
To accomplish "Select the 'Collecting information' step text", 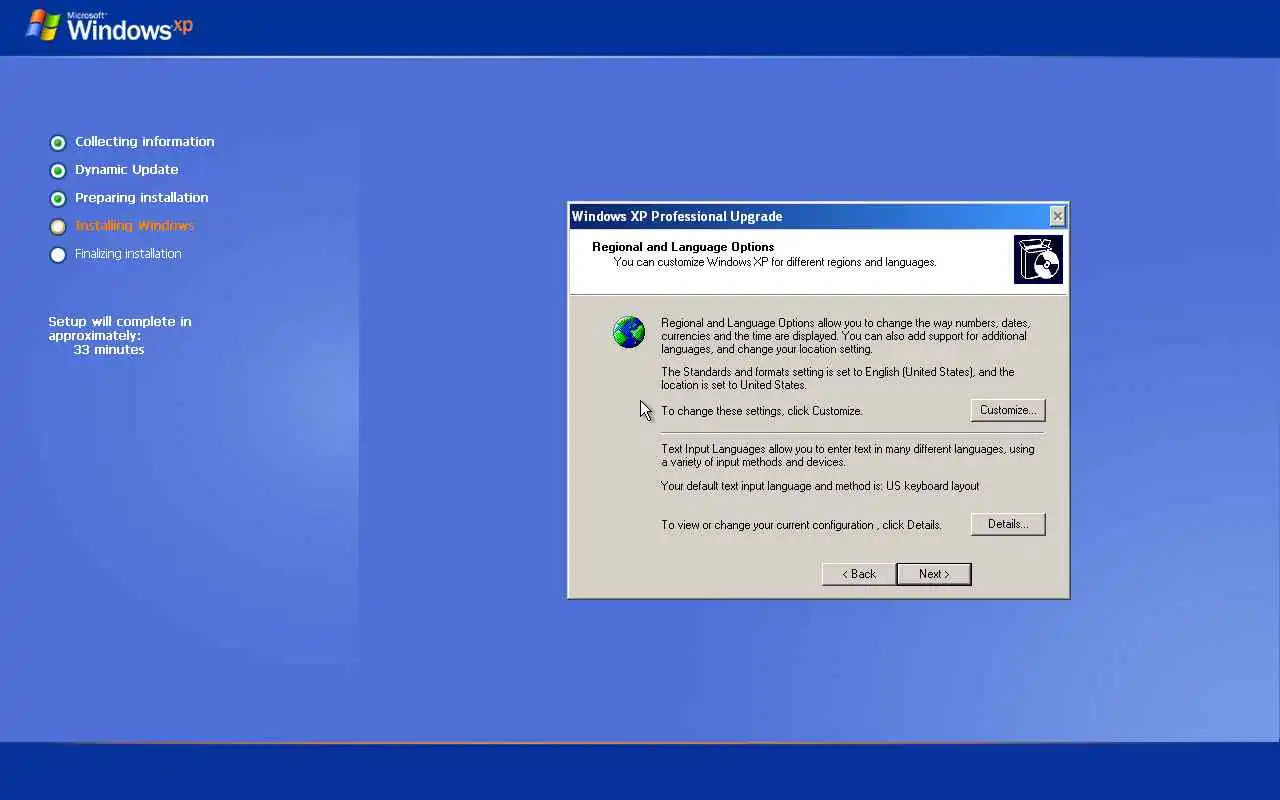I will [x=145, y=142].
